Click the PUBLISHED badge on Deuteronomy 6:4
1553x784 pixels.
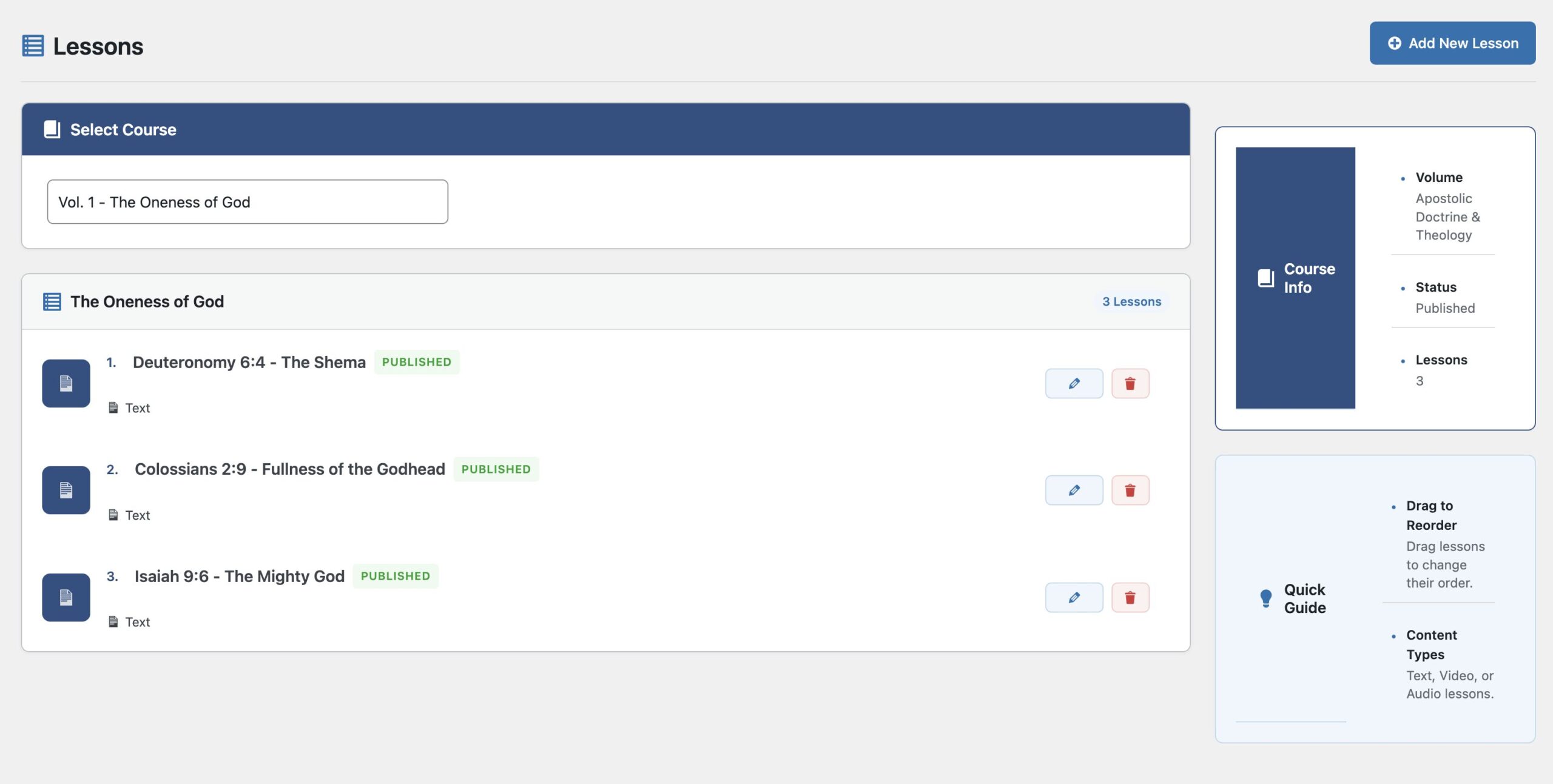pos(417,361)
